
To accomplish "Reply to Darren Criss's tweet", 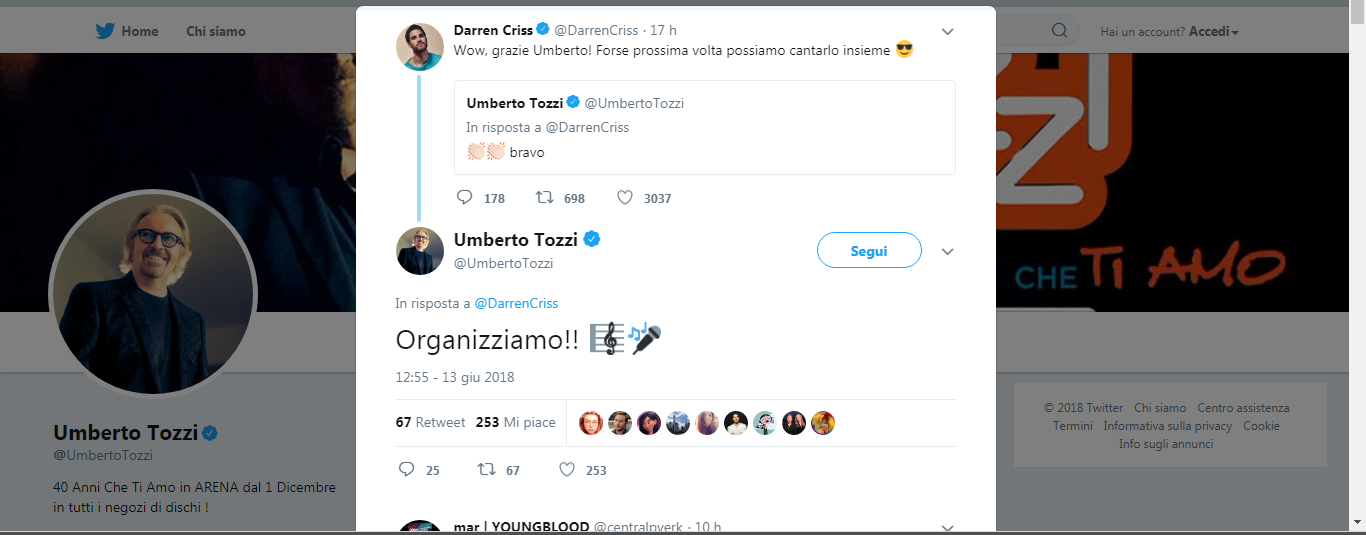I will 464,198.
